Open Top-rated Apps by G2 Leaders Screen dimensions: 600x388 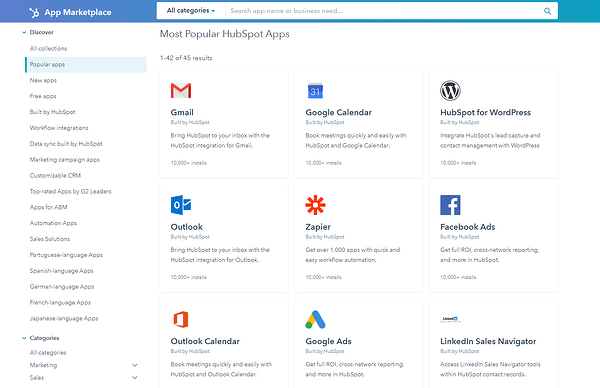pos(70,192)
